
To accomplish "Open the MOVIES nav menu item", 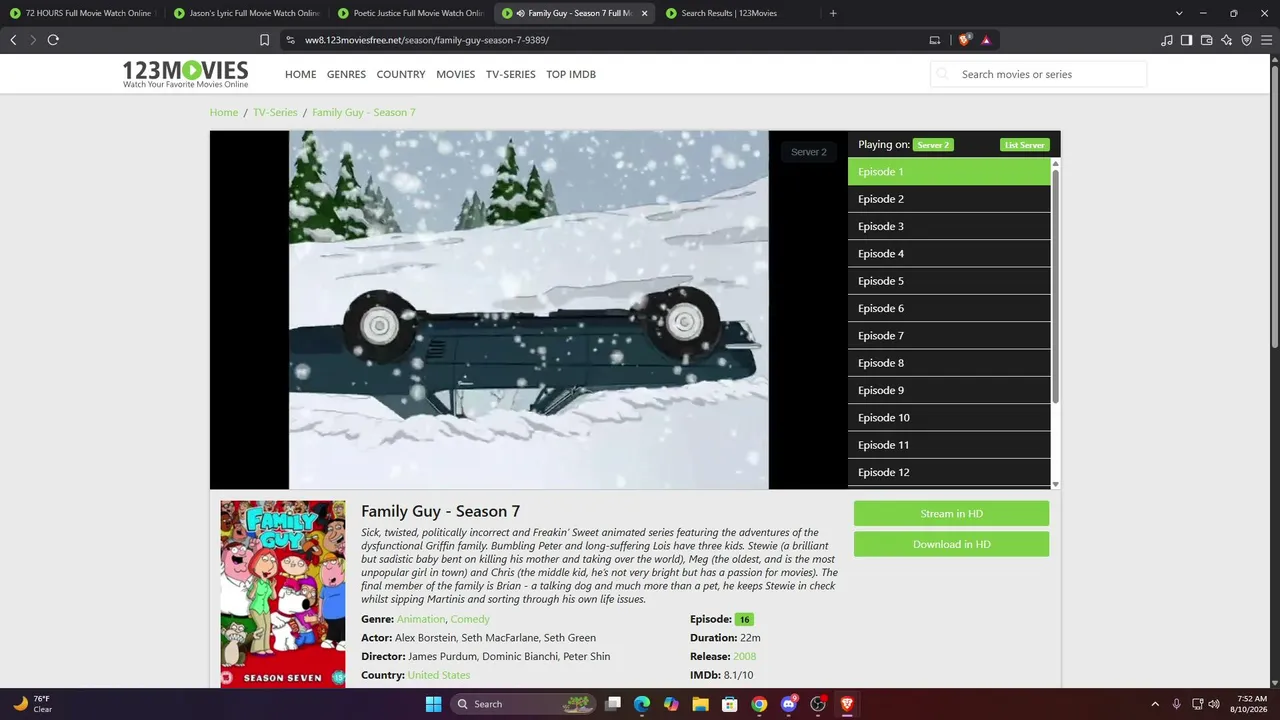I will click(x=456, y=74).
